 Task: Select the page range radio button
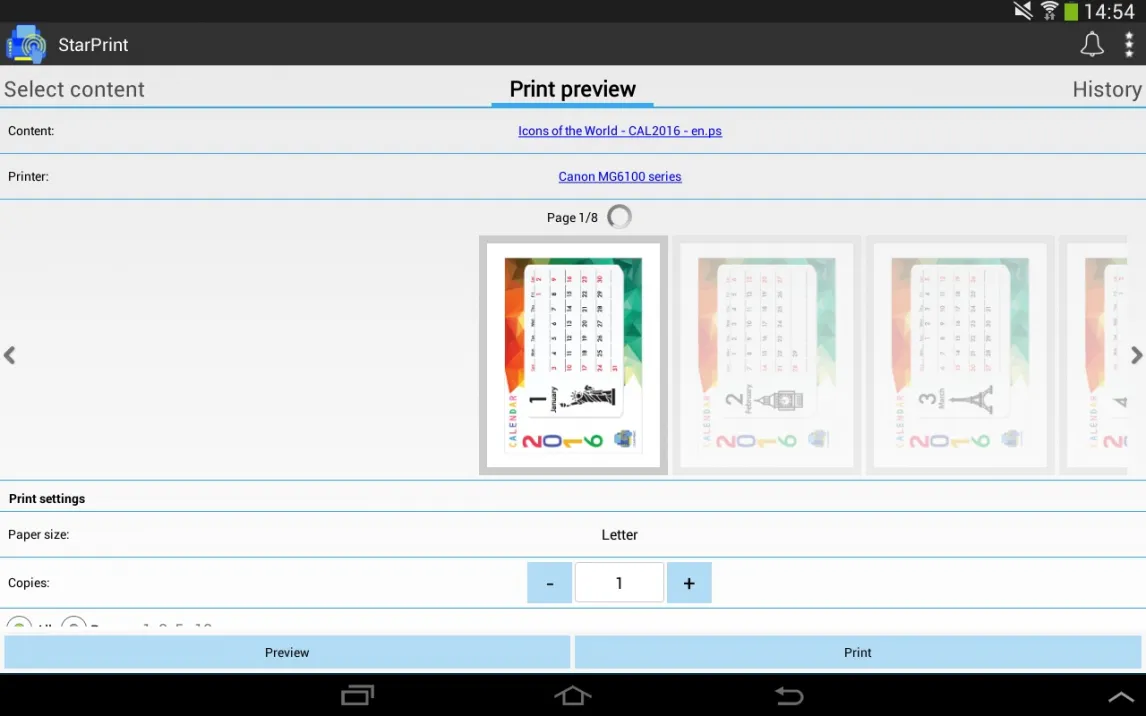[74, 625]
